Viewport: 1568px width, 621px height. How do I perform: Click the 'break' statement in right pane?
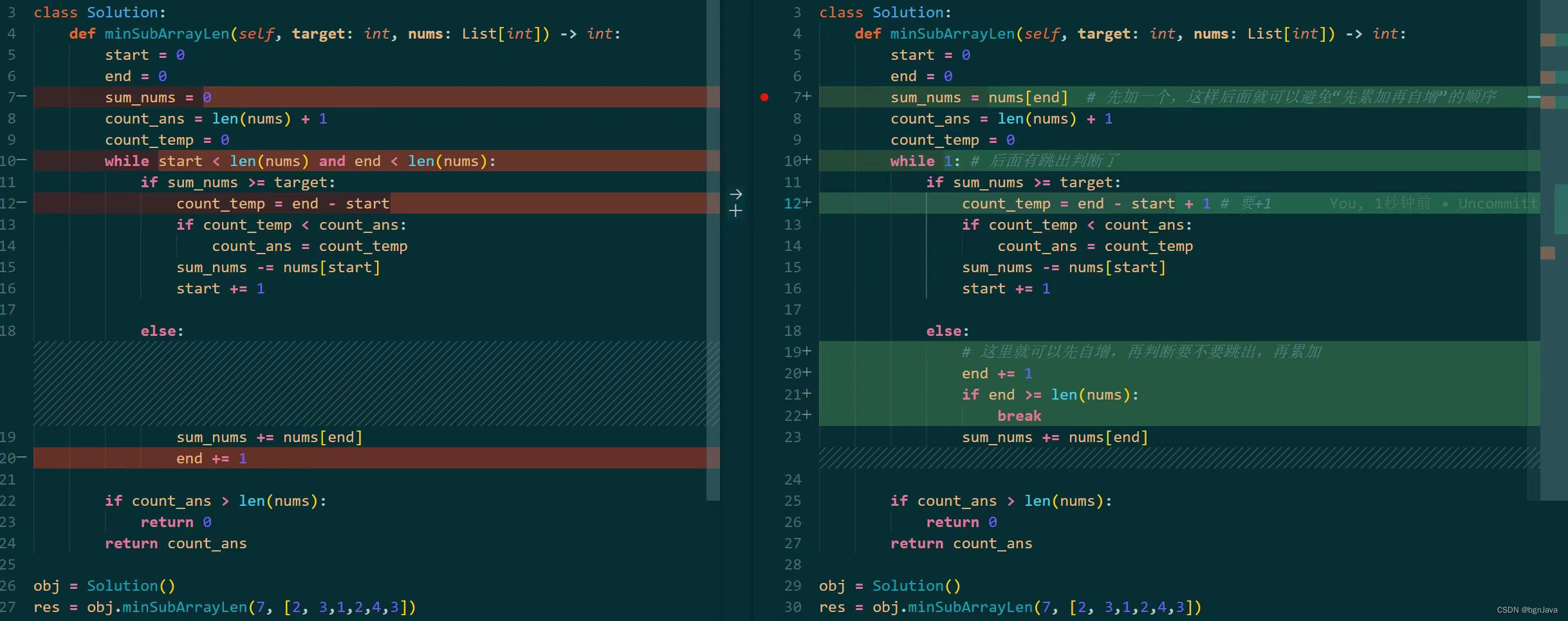(1019, 416)
